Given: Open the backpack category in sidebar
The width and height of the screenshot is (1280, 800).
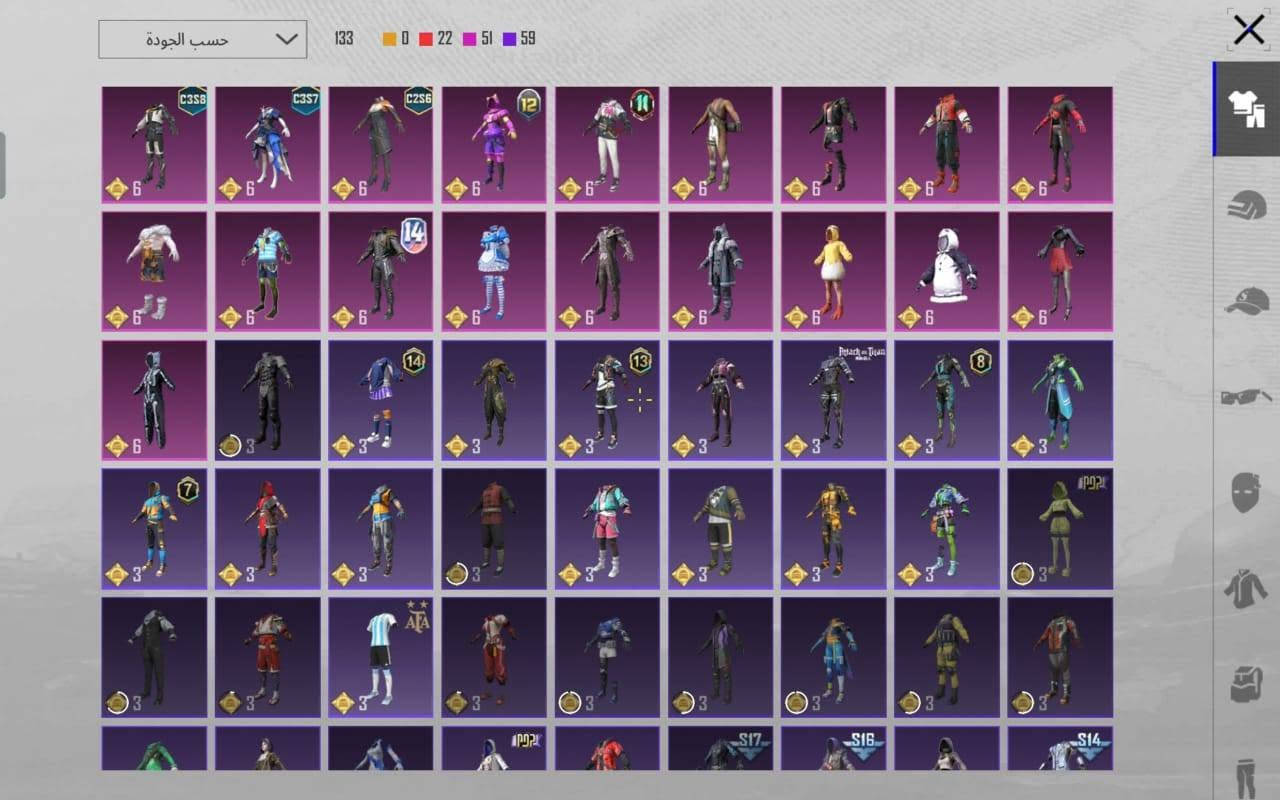Looking at the screenshot, I should [1246, 684].
